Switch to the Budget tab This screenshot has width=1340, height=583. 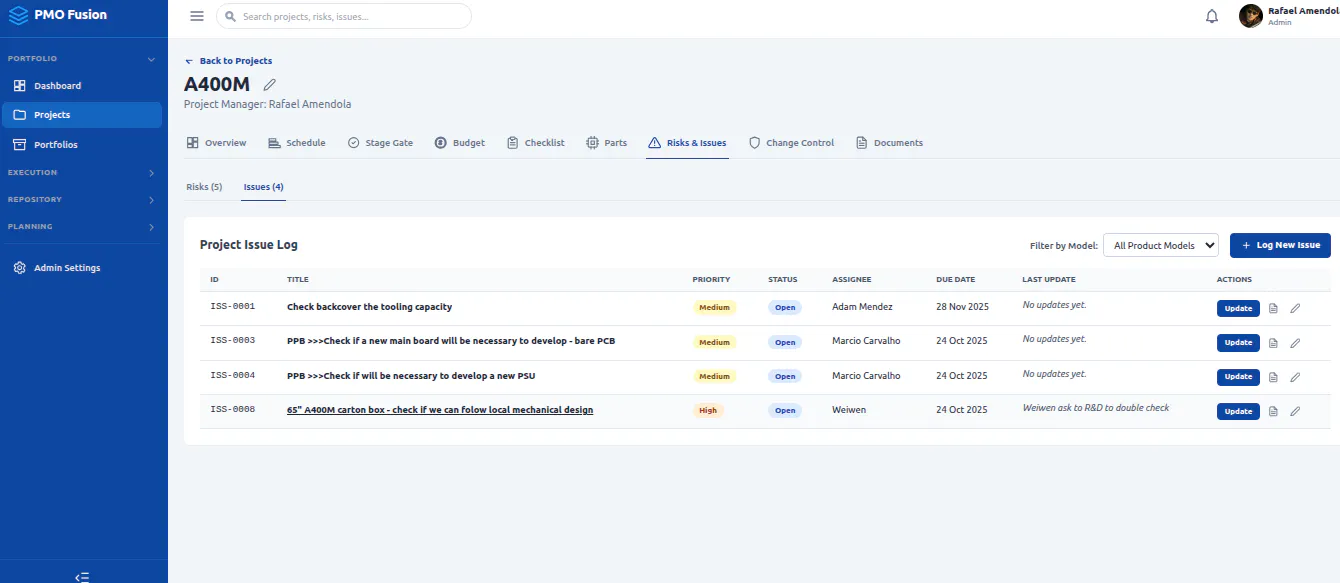tap(460, 143)
